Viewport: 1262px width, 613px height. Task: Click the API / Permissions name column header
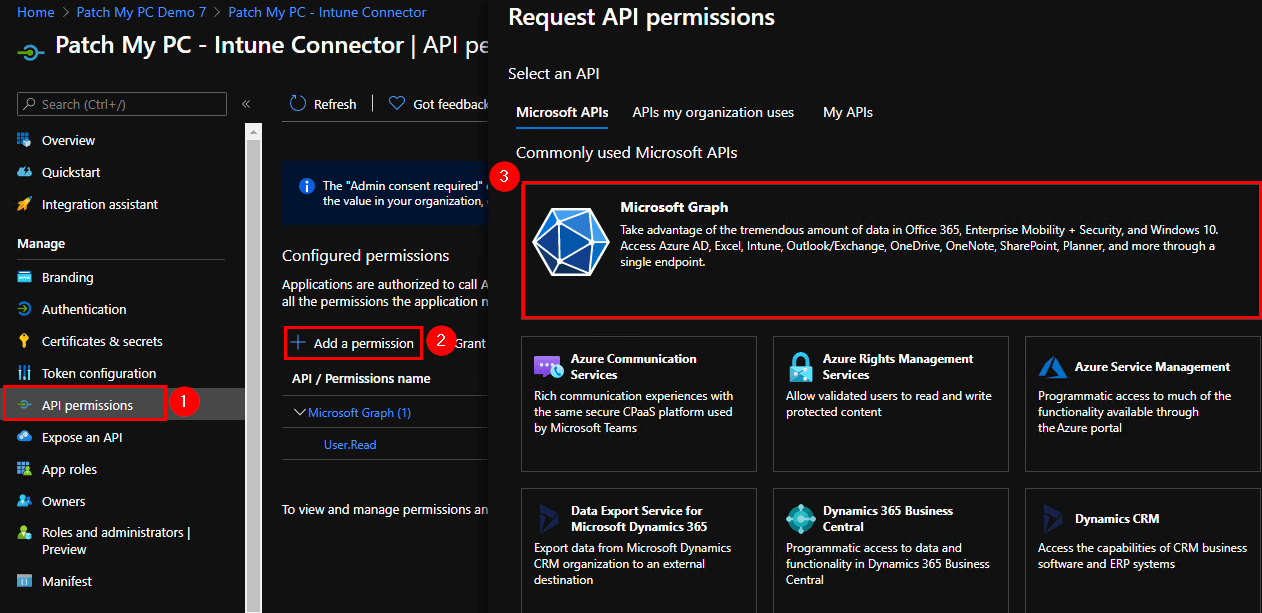coord(361,378)
